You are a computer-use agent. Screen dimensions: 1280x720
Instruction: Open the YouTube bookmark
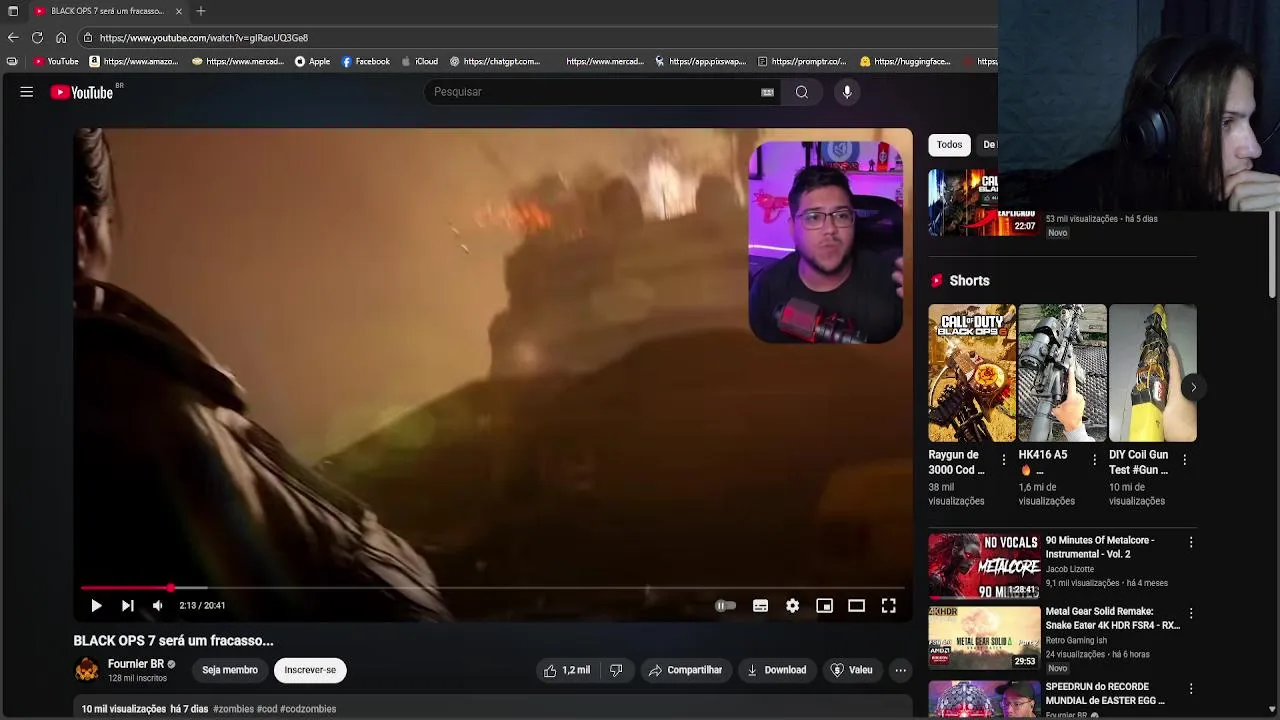pyautogui.click(x=56, y=62)
